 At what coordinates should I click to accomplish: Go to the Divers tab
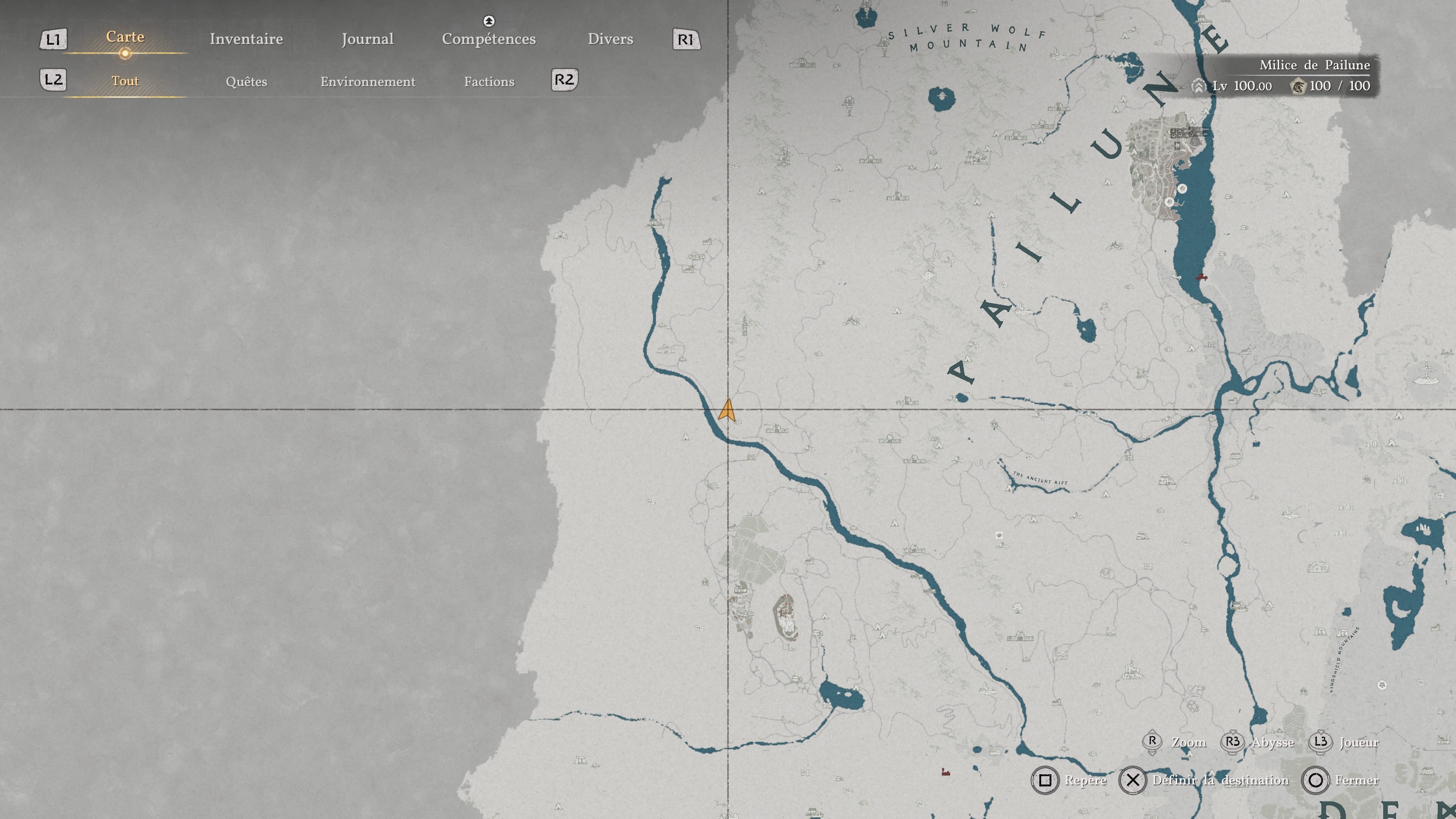(x=610, y=39)
